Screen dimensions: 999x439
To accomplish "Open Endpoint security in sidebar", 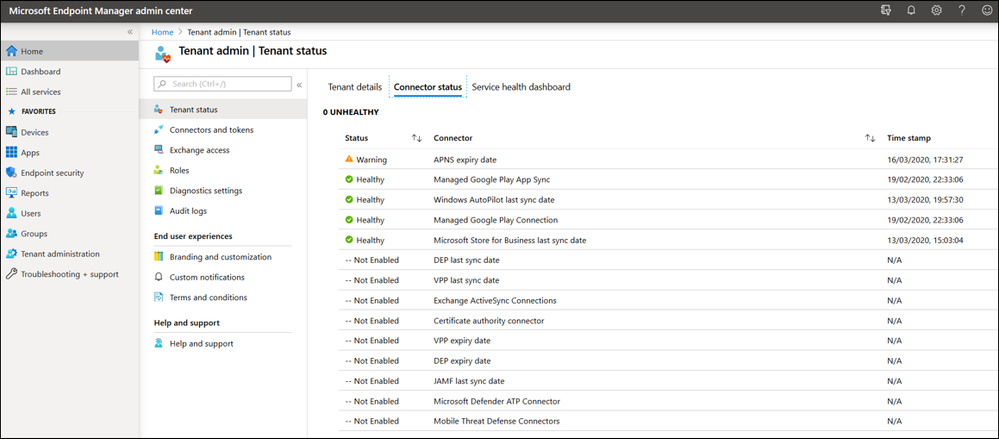I will tap(52, 173).
